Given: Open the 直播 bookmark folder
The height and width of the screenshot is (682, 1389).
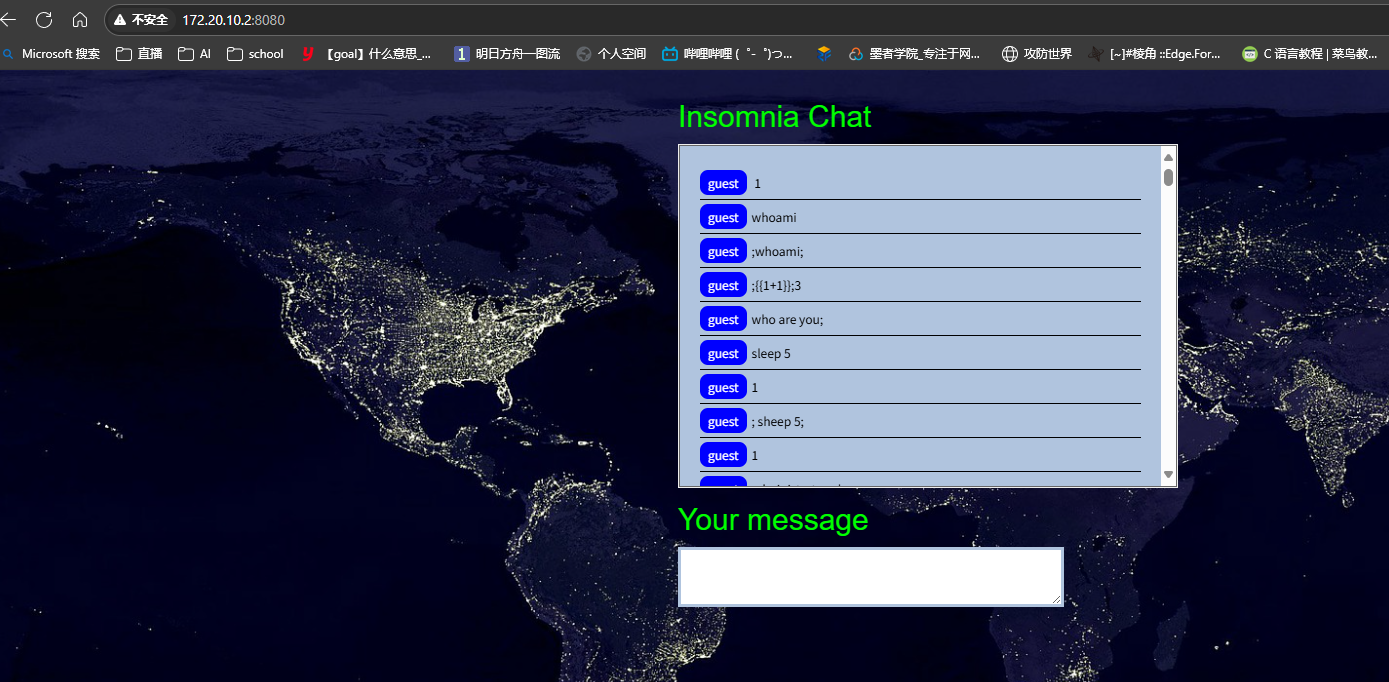Looking at the screenshot, I should [139, 54].
